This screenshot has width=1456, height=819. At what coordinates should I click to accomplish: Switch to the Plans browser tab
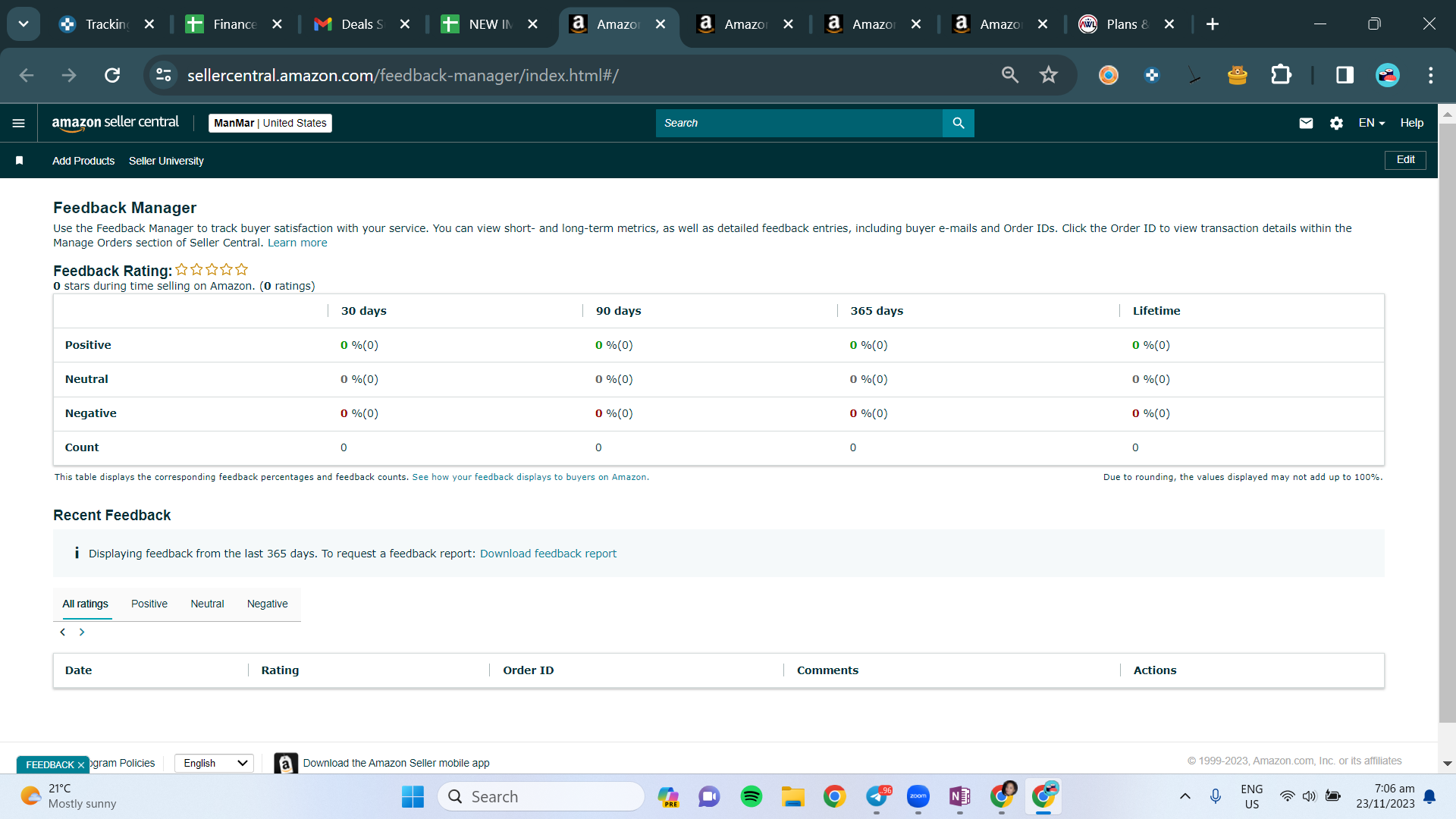[1127, 24]
